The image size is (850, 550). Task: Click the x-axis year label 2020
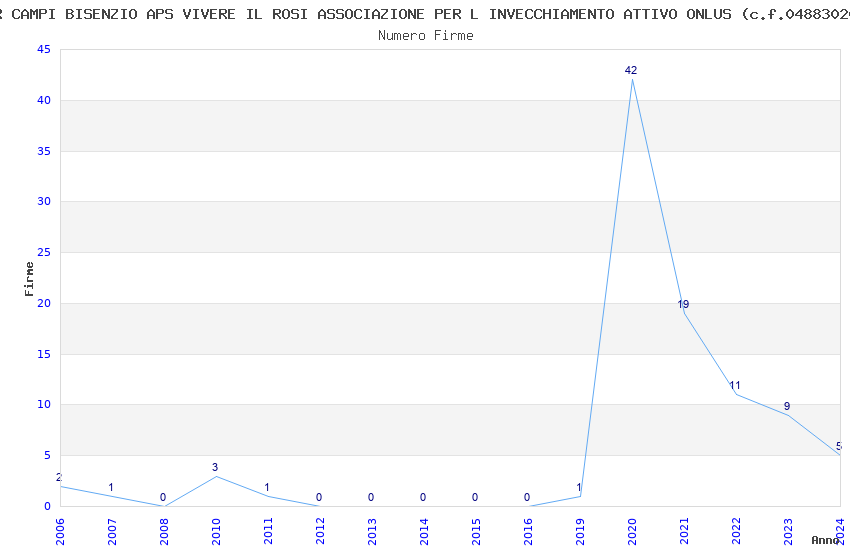[x=632, y=532]
